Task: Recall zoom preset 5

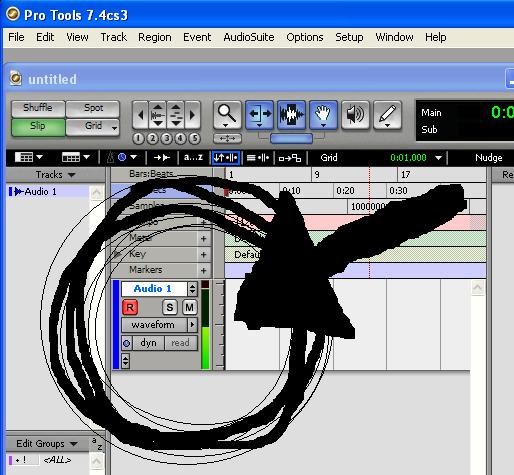Action: click(194, 138)
